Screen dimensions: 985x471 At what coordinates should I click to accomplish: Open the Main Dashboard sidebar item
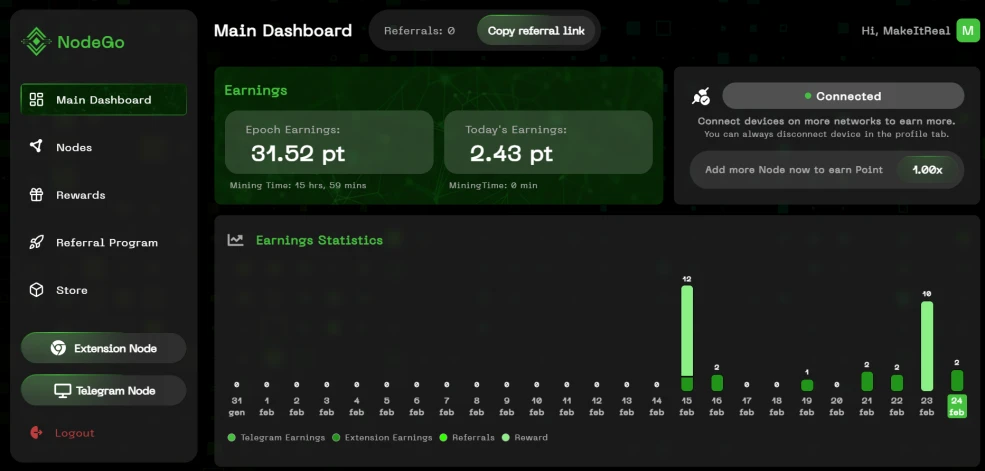104,99
